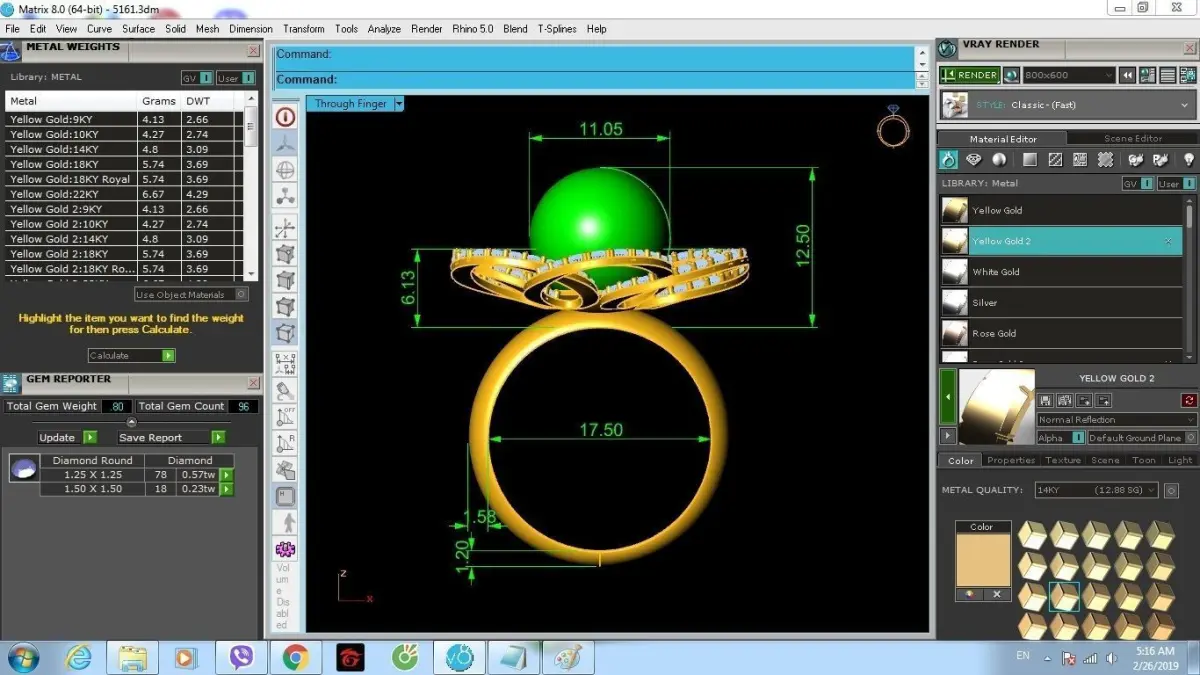Select the Silver material

click(1061, 303)
